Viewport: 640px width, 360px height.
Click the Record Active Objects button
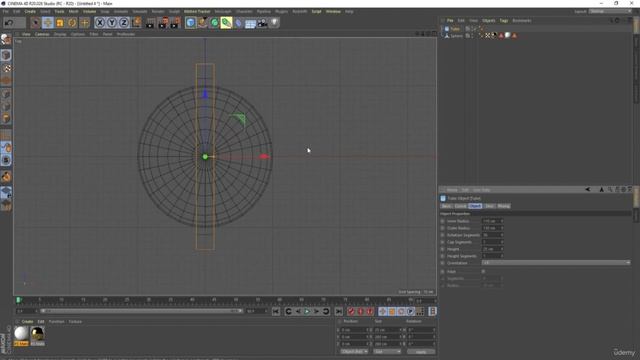pyautogui.click(x=351, y=311)
